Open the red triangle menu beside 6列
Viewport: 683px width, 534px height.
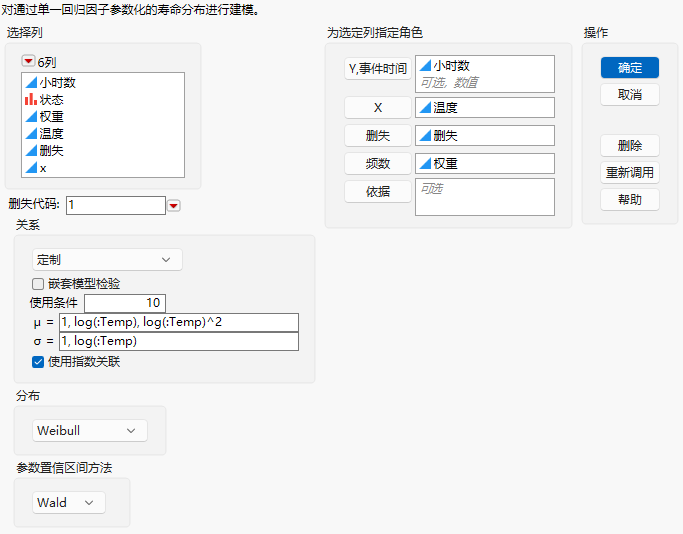(28, 61)
